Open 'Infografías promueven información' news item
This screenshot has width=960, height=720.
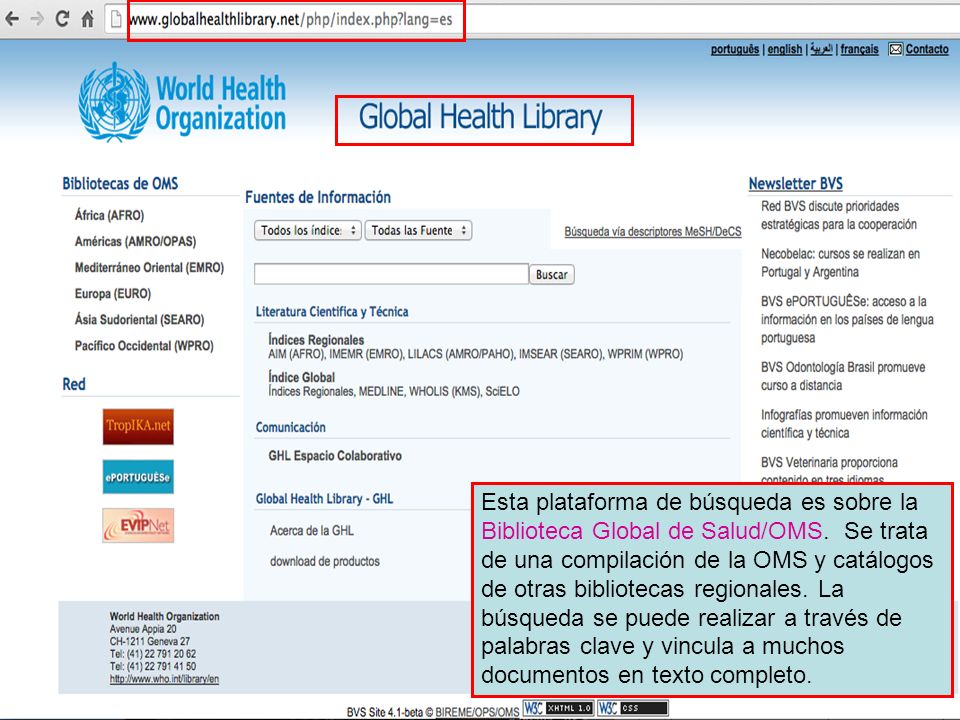pos(844,424)
